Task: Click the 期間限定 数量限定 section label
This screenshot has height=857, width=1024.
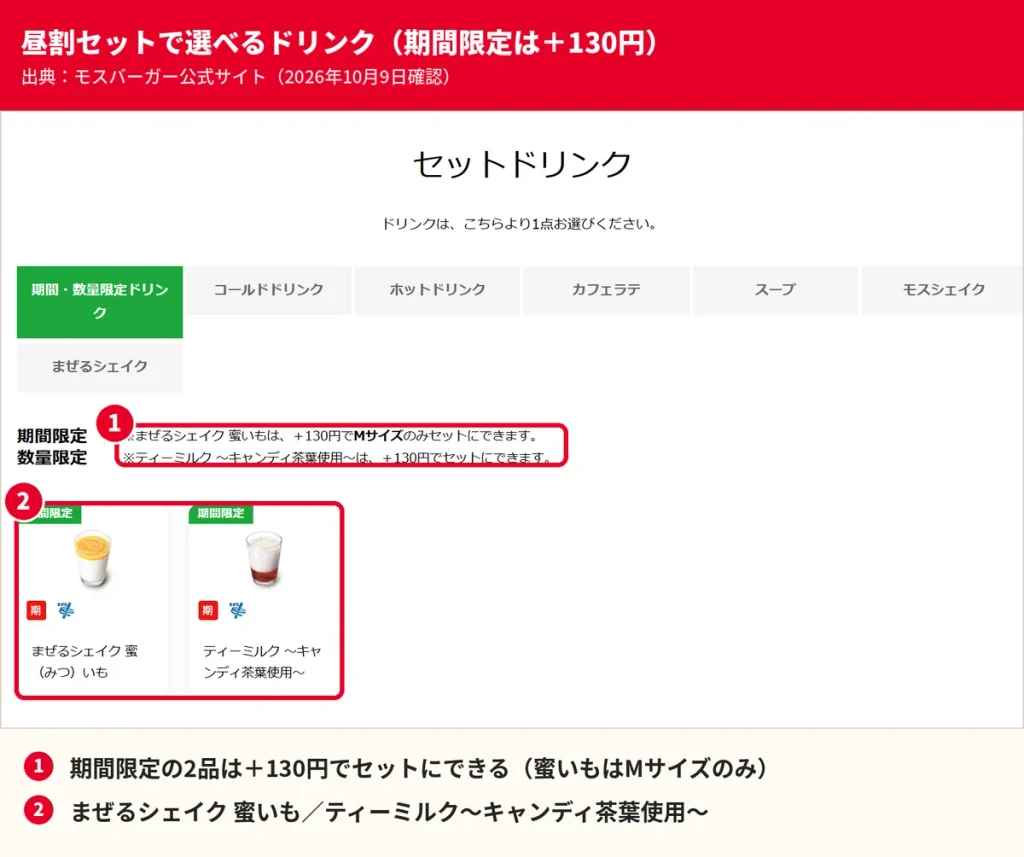Action: coord(52,447)
